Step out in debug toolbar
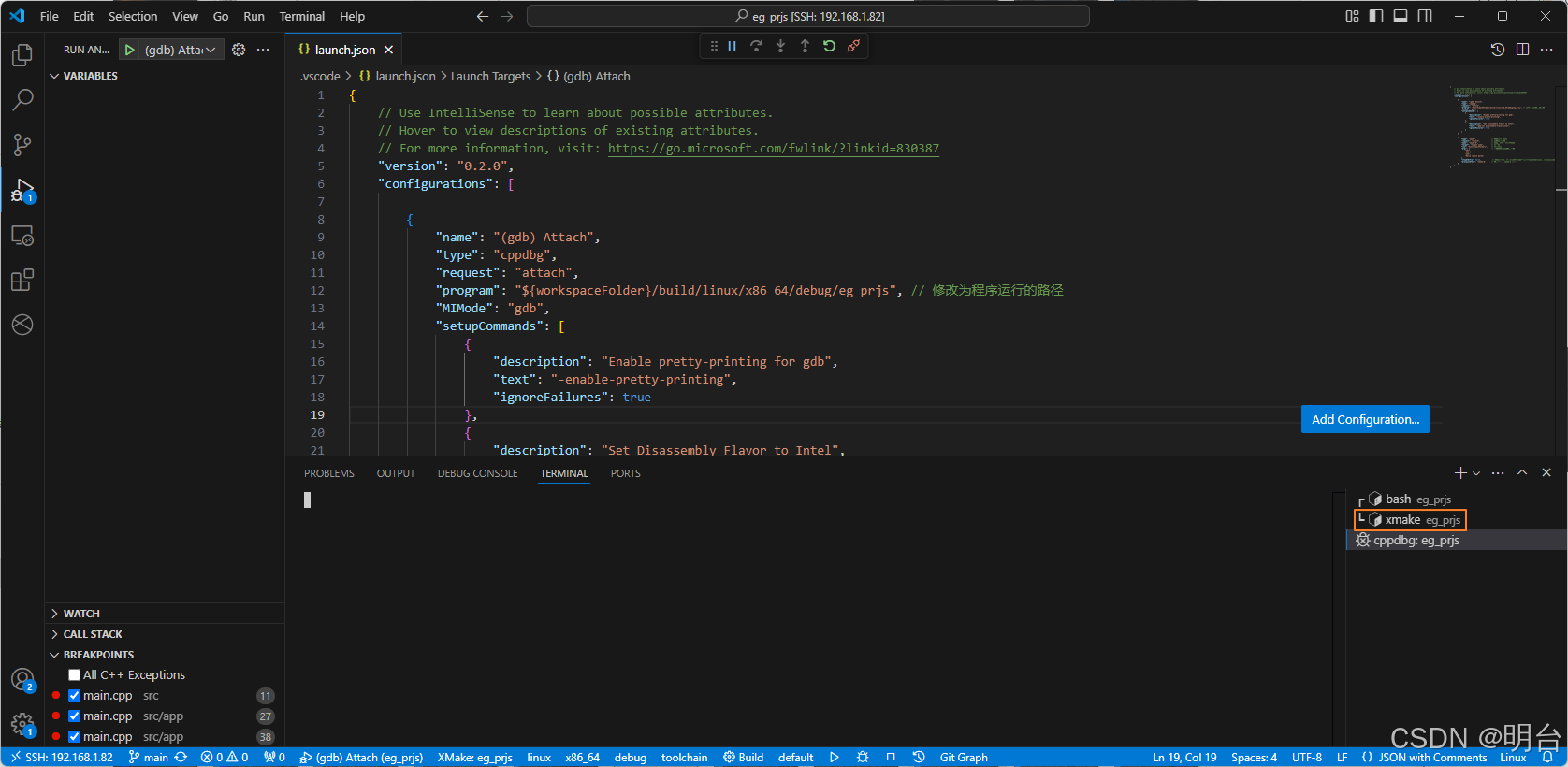Viewport: 1568px width, 767px height. pos(805,46)
